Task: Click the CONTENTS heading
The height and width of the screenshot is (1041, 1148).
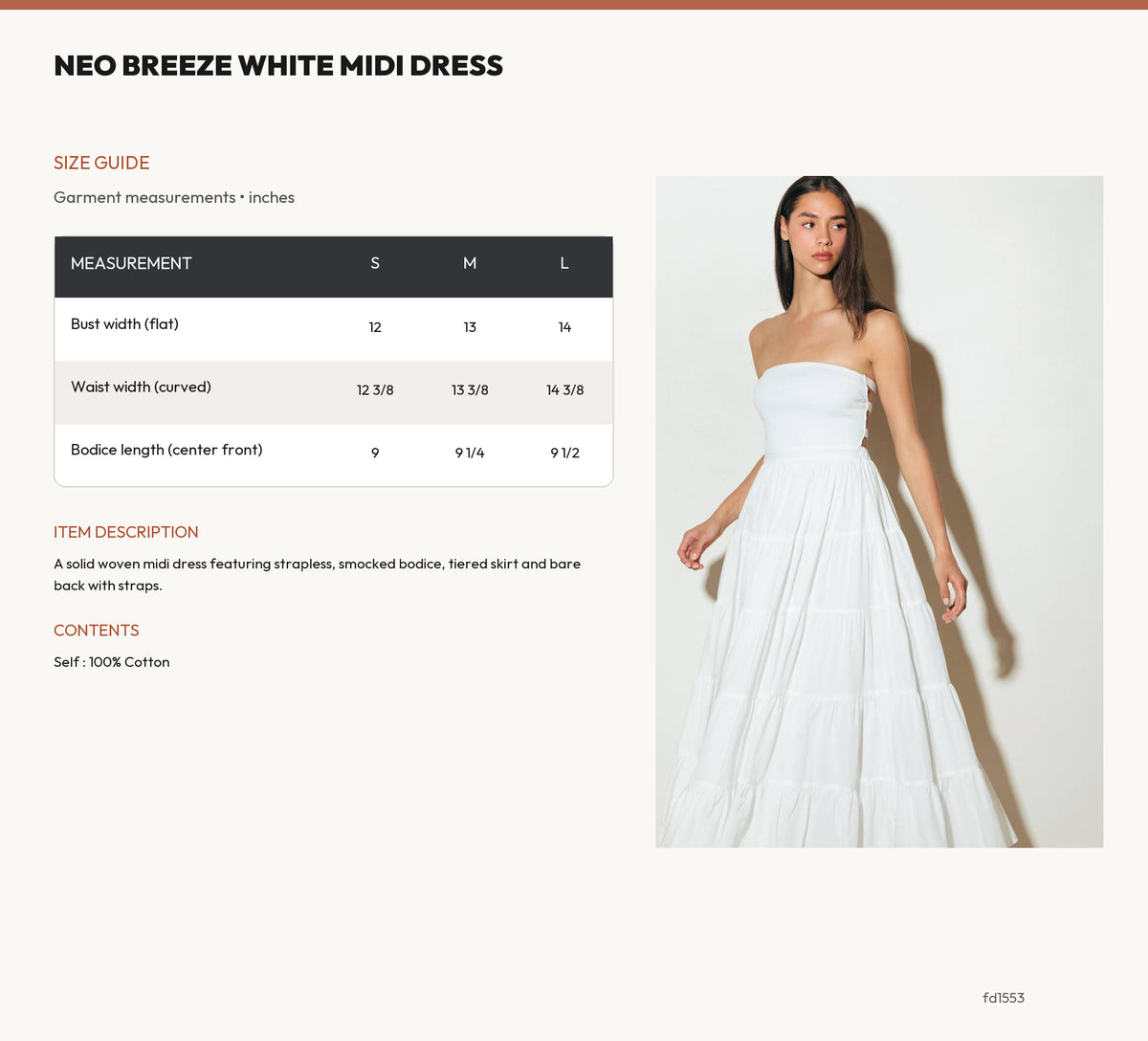Action: [97, 631]
